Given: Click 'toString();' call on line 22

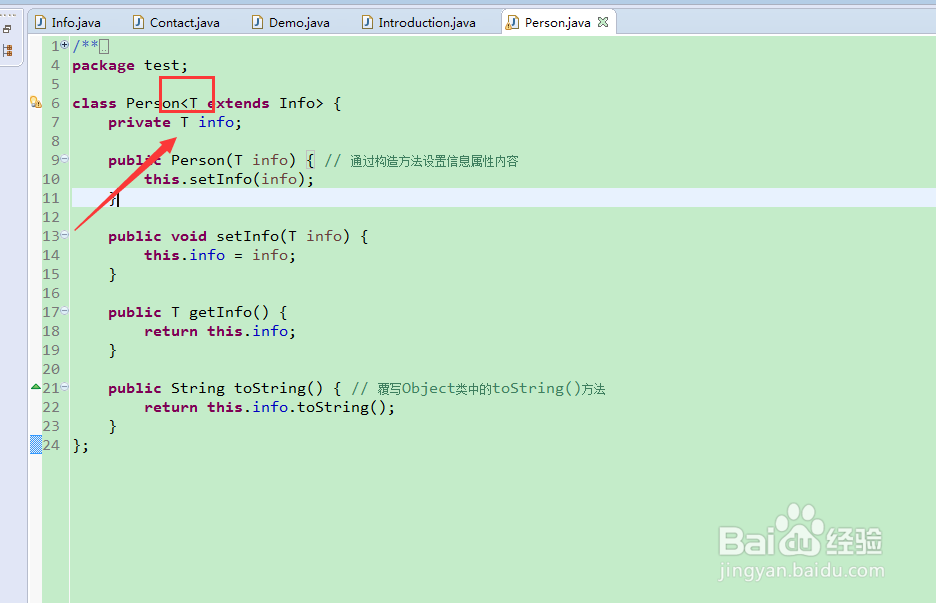Looking at the screenshot, I should [346, 407].
